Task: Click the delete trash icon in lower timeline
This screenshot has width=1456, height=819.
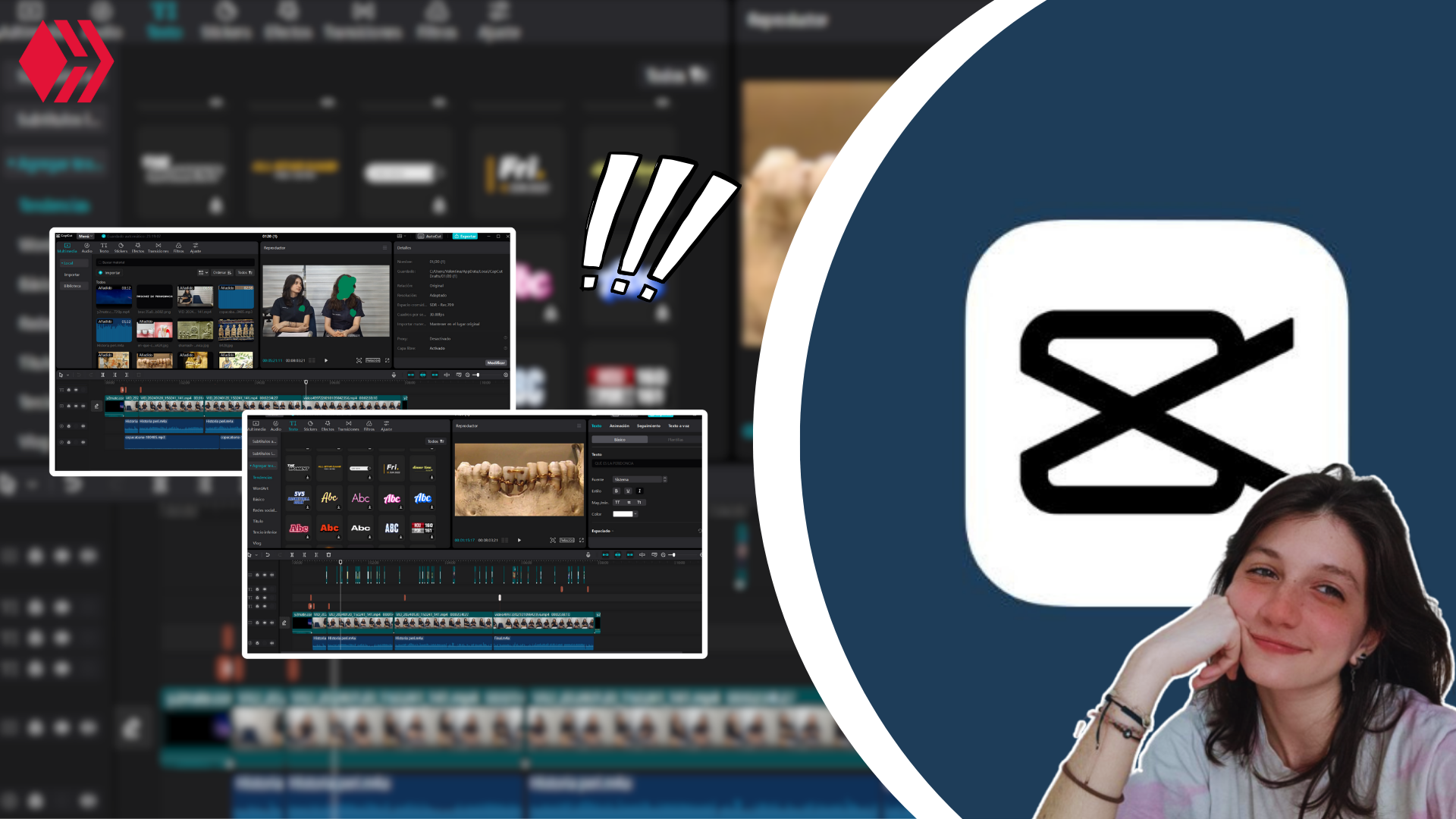Action: coord(328,555)
